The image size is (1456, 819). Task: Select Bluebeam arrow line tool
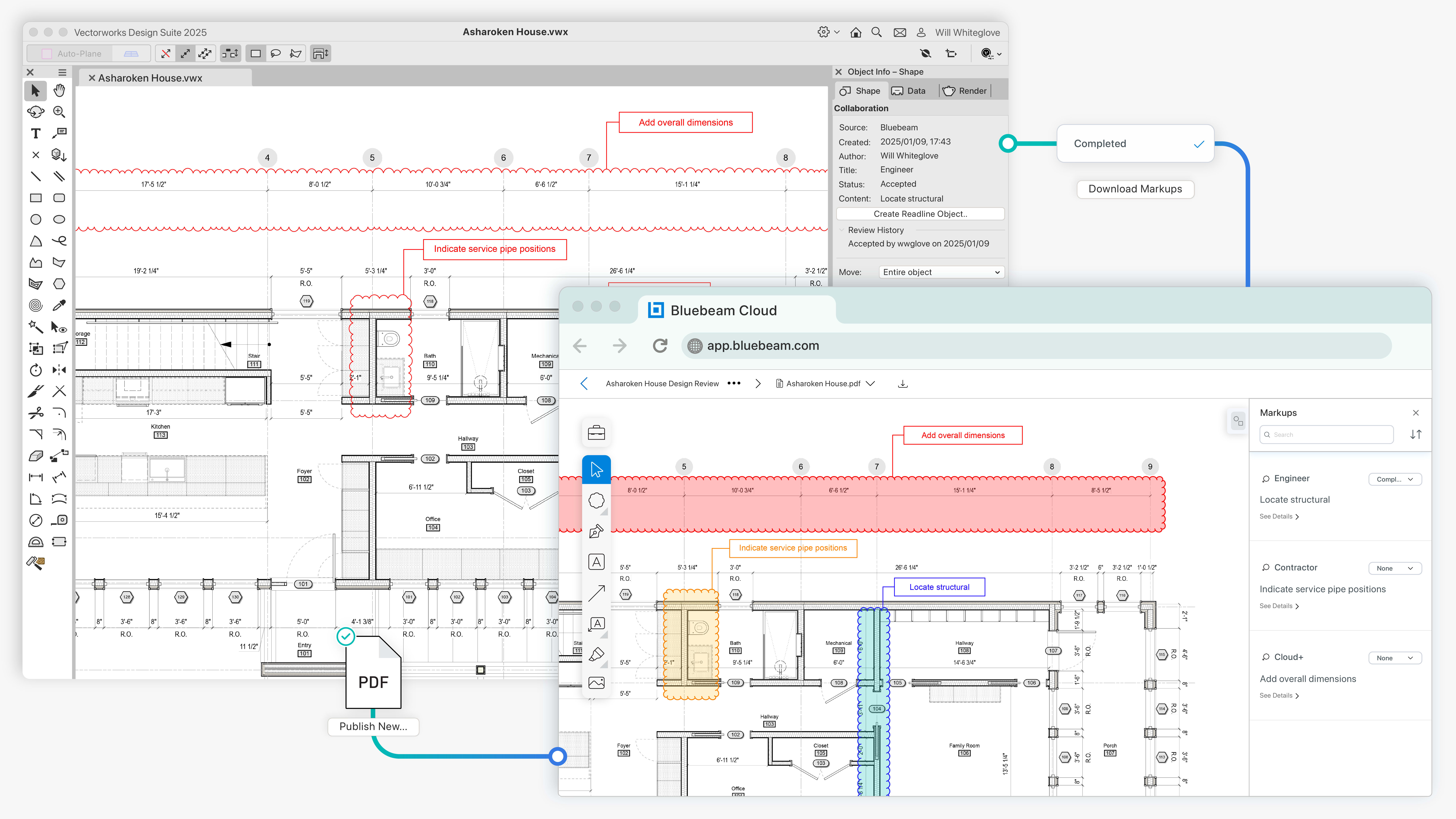[x=596, y=593]
